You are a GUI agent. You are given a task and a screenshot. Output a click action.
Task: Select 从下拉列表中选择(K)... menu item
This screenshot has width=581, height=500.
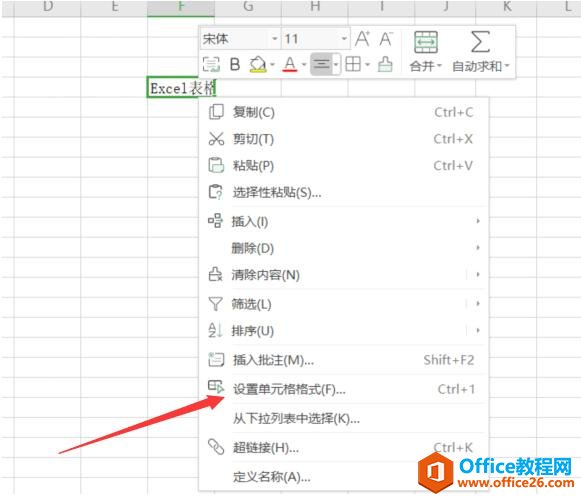pyautogui.click(x=343, y=418)
